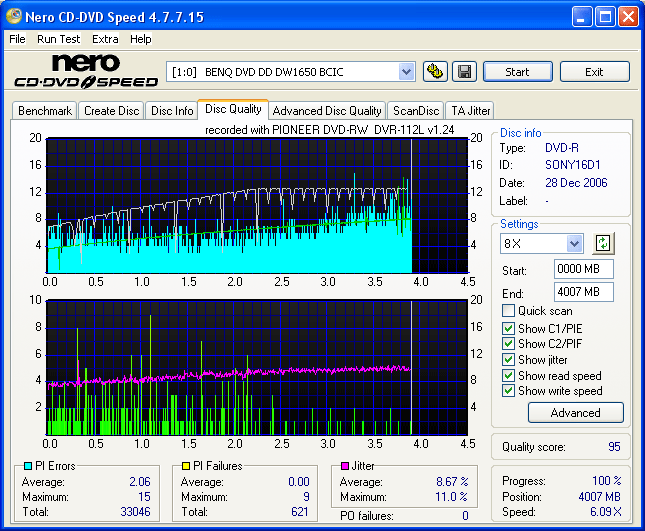Click the minimize window button
Screen dimensions: 645x531
pyautogui.click(x=581, y=17)
